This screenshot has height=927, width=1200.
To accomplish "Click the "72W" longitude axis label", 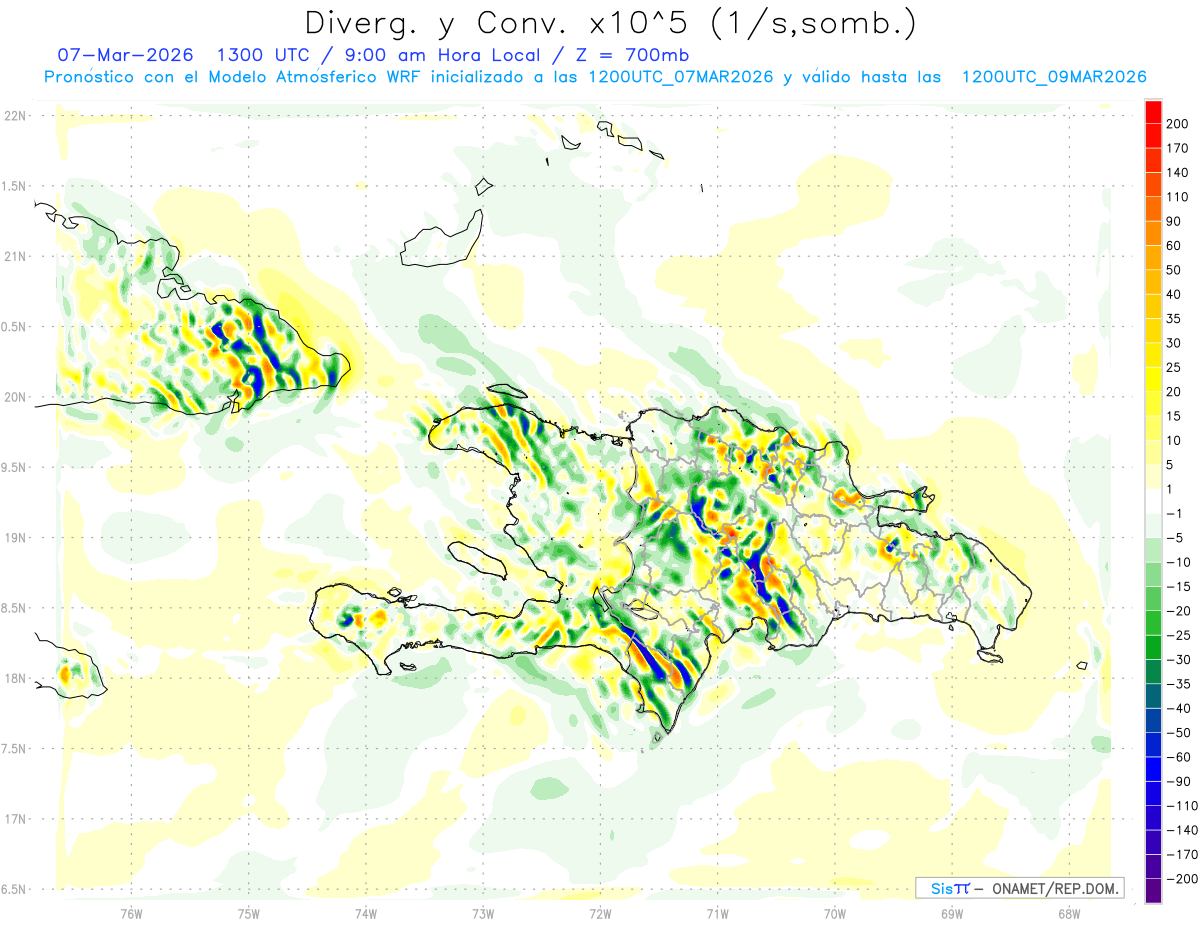I will click(600, 913).
